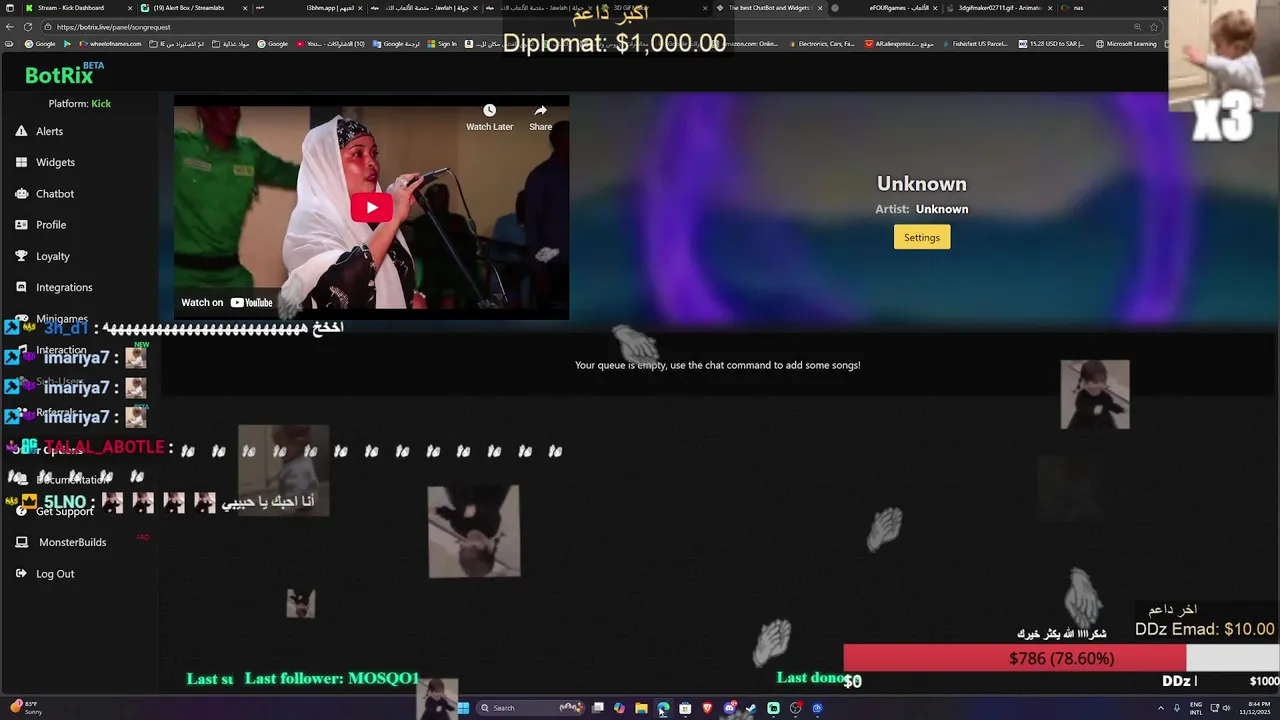Open File Explorer from the taskbar
The width and height of the screenshot is (1280, 720).
[x=641, y=708]
